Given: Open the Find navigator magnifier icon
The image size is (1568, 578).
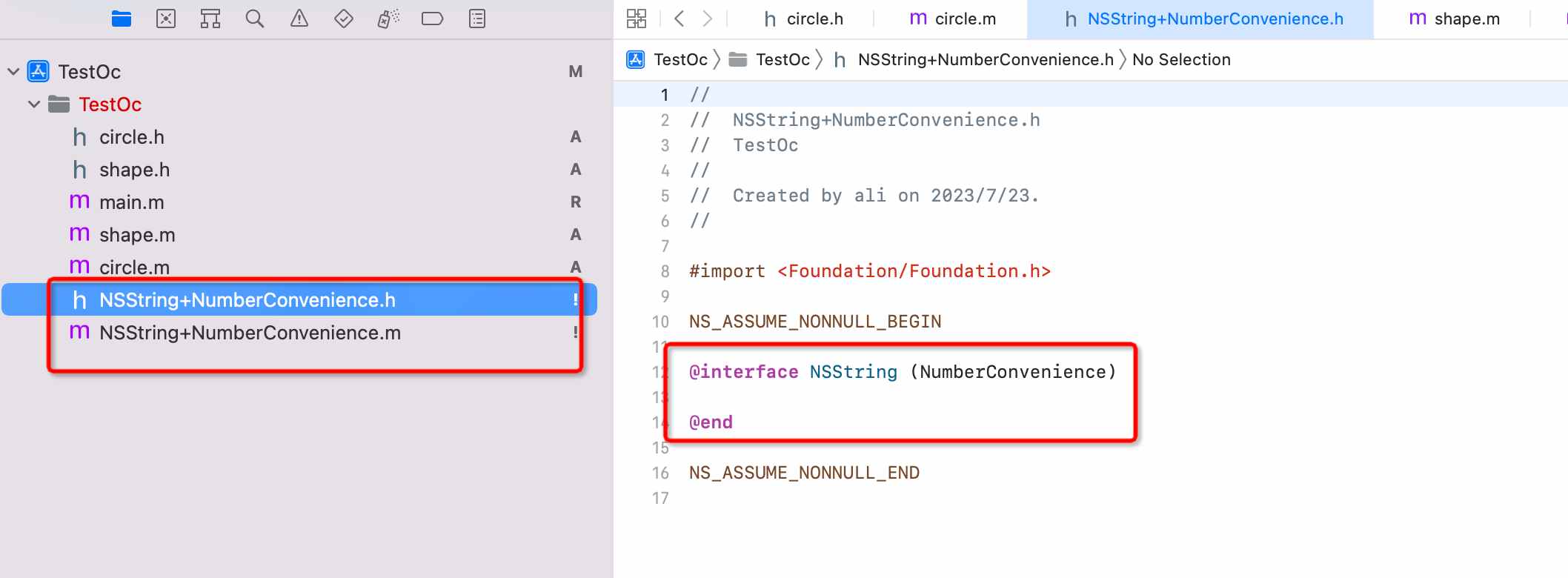Looking at the screenshot, I should pos(255,19).
